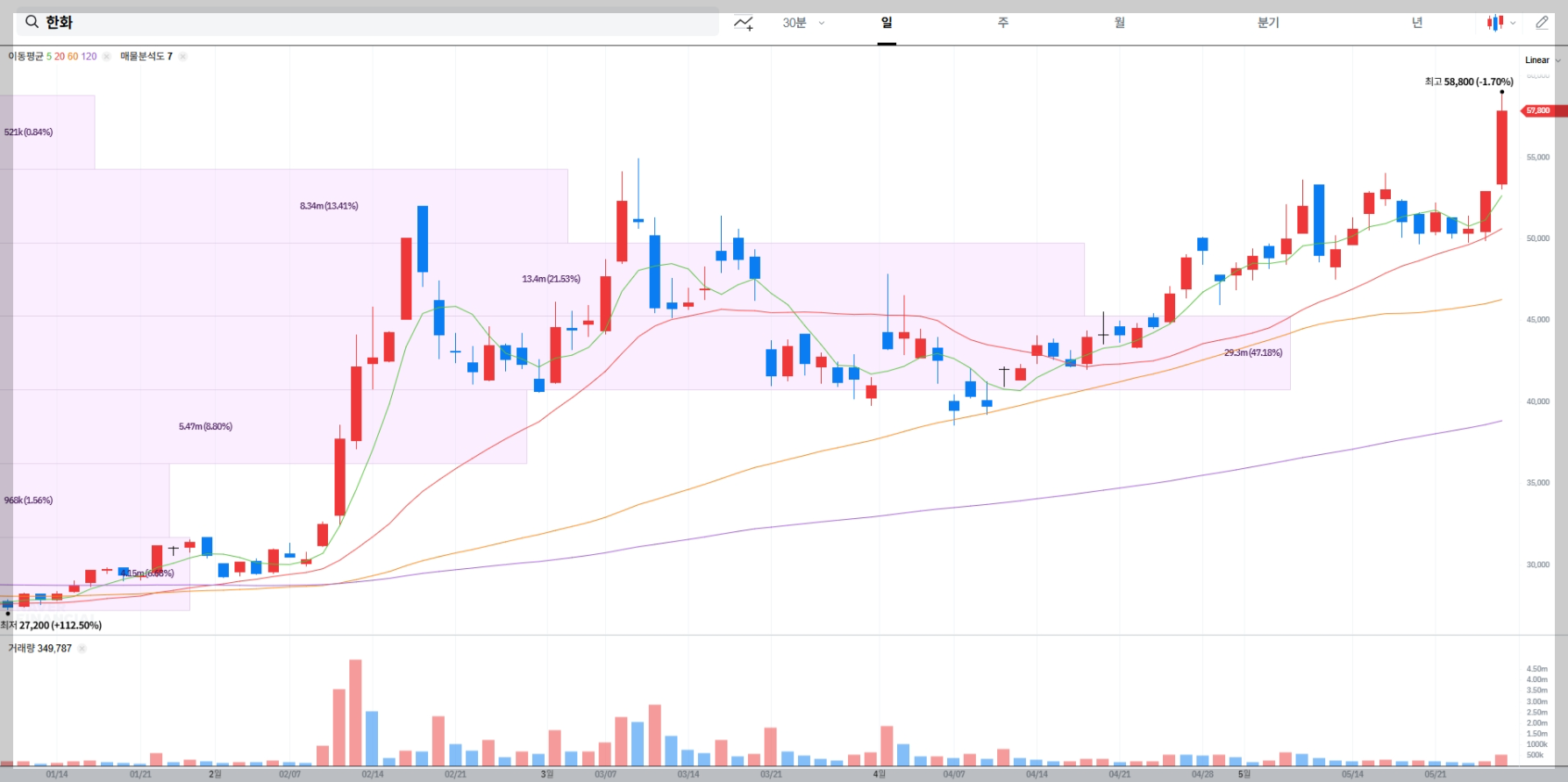Click the 521k (0.84%) volume profile label

coord(28,132)
